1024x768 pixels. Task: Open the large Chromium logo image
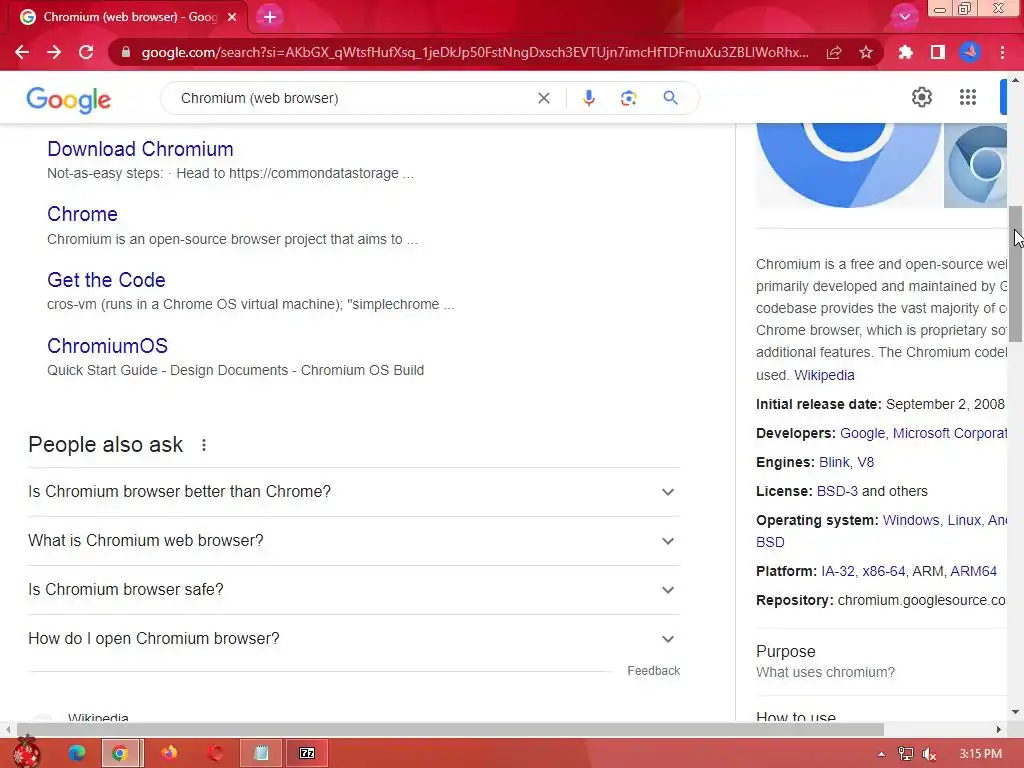pos(848,165)
